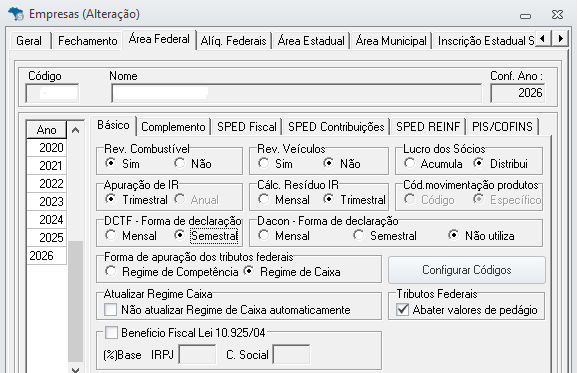Viewport: 578px width, 373px height.
Task: Select Mensal for Cálc. Resíduo IR
Action: pyautogui.click(x=284, y=200)
